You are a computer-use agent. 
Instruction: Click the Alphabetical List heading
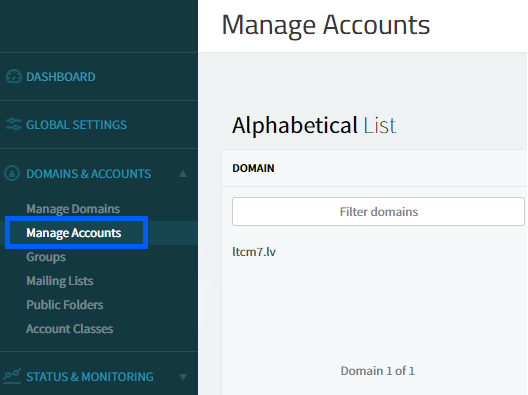point(314,125)
